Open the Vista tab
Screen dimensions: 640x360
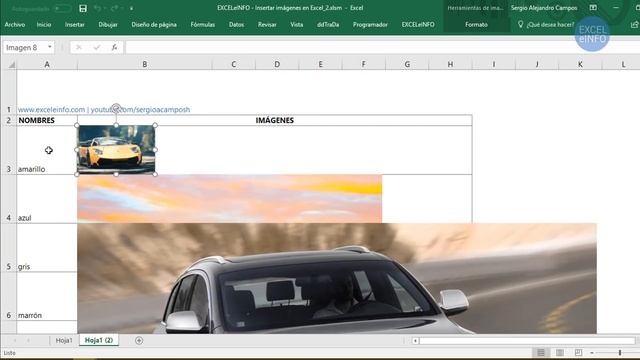(x=296, y=24)
